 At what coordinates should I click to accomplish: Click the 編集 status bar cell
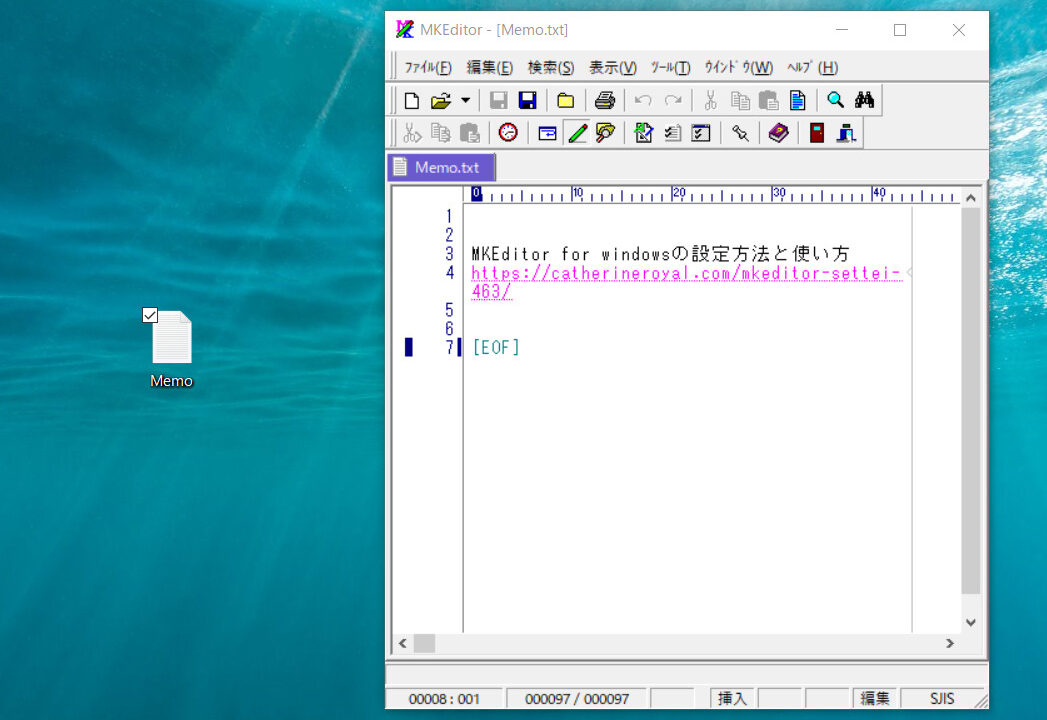pos(875,699)
